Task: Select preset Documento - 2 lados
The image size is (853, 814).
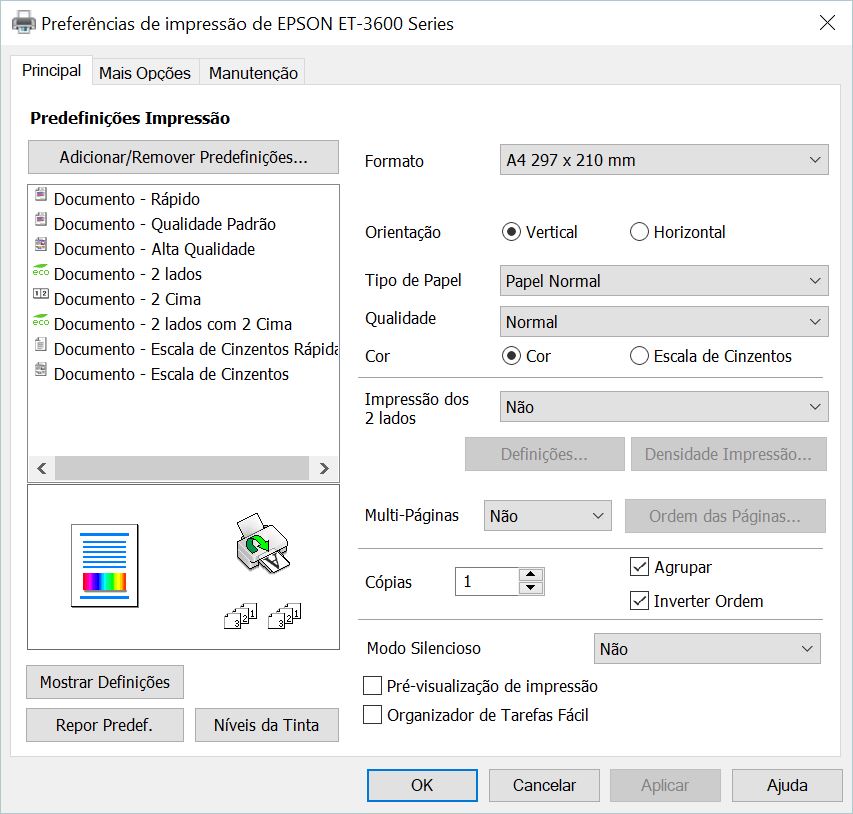Action: 128,274
